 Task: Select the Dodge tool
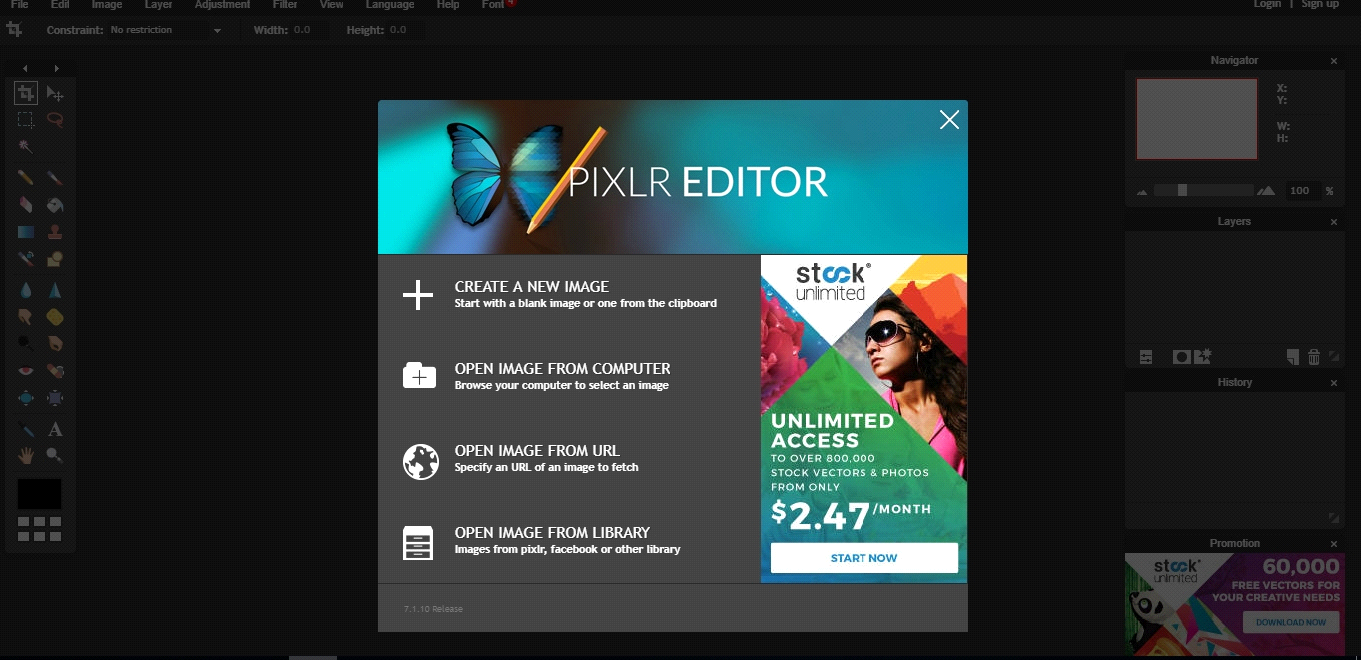coord(26,343)
